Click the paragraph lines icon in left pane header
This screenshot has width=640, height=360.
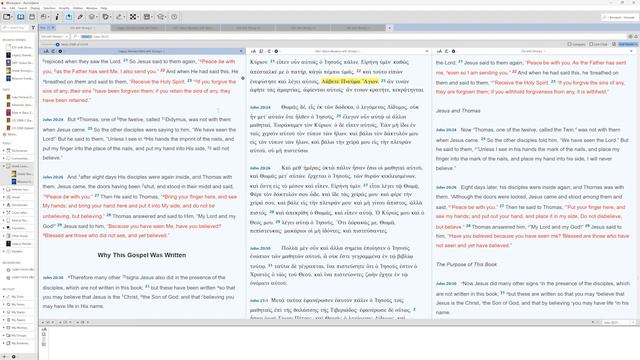tap(53, 51)
